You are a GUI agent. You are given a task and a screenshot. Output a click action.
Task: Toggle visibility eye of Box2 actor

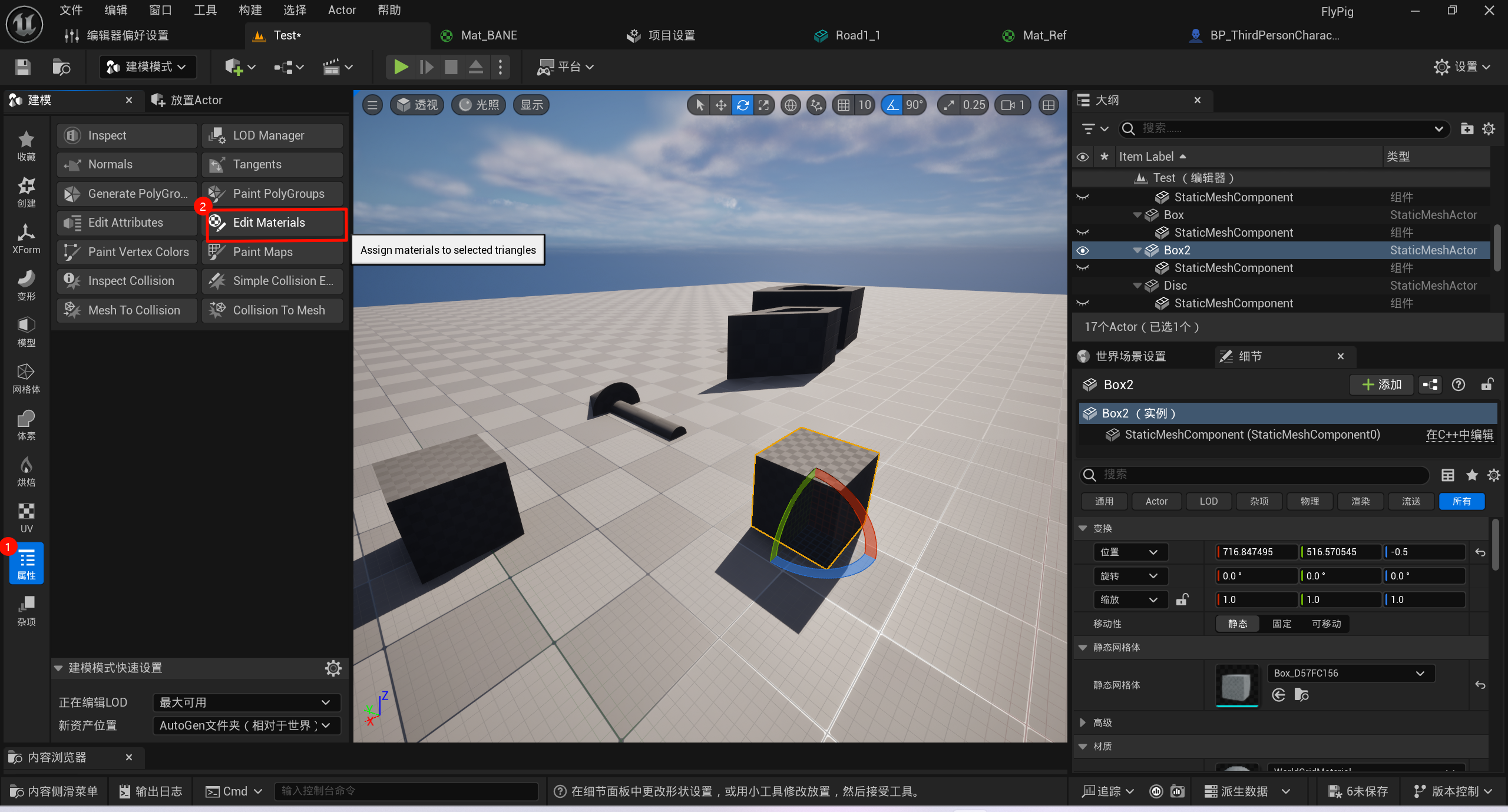1083,250
